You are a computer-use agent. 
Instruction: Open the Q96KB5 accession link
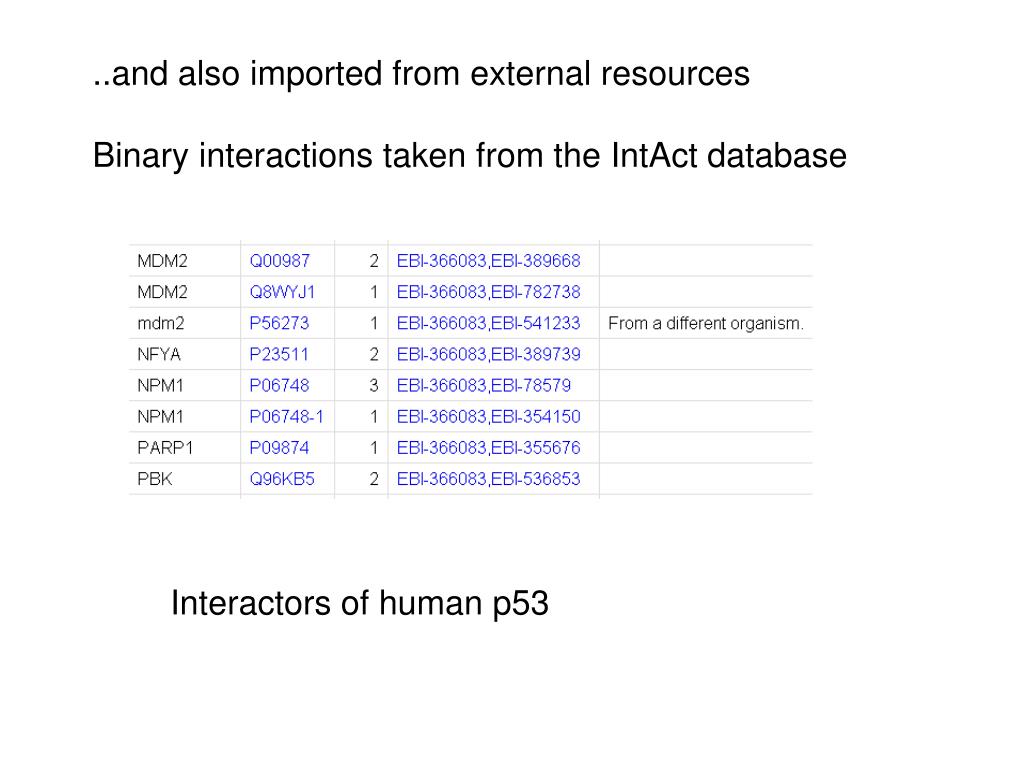click(x=282, y=479)
